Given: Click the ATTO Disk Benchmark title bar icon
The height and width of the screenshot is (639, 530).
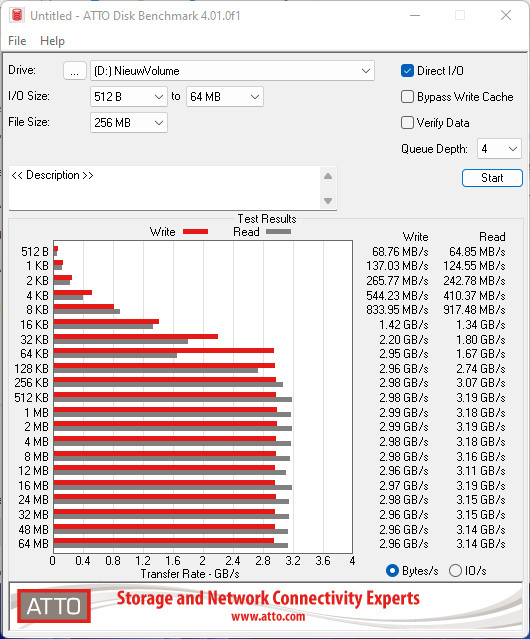Looking at the screenshot, I should [17, 15].
